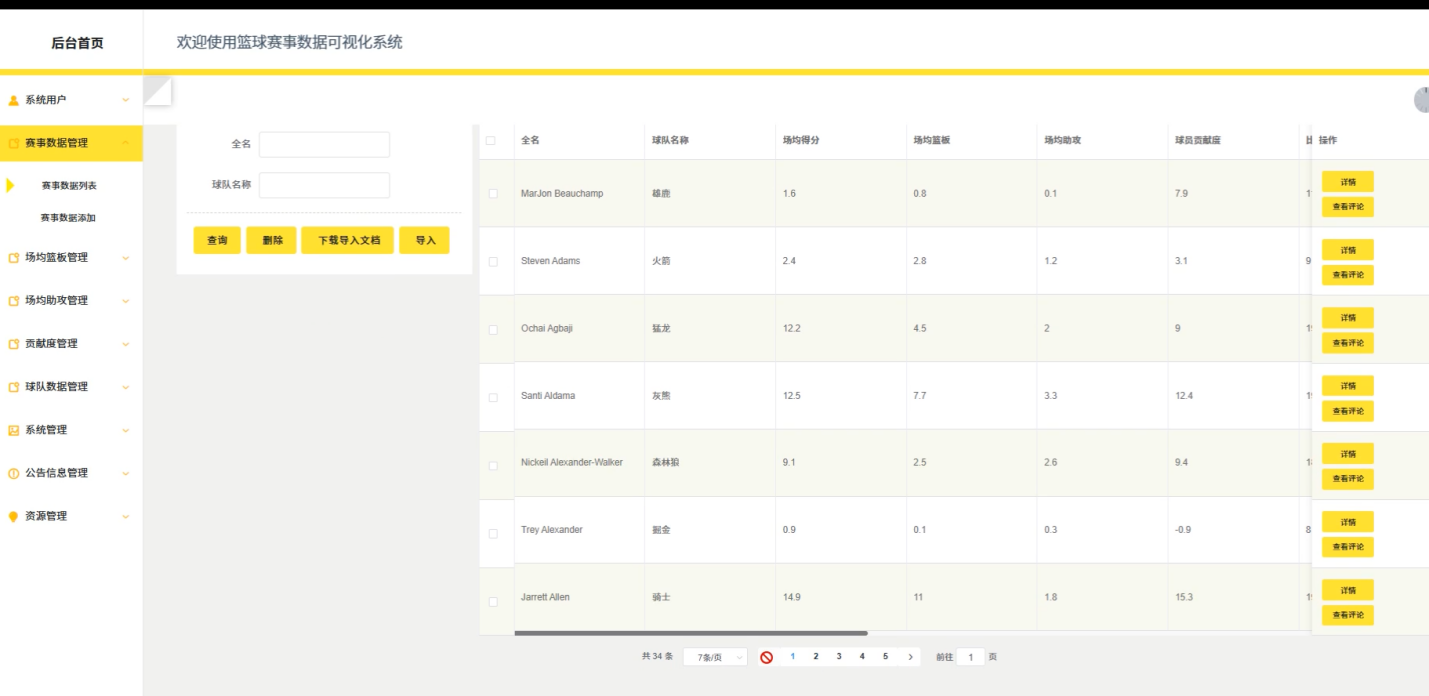Click the 共 34 条 total count text
The width and height of the screenshot is (1429, 696).
coord(657,657)
